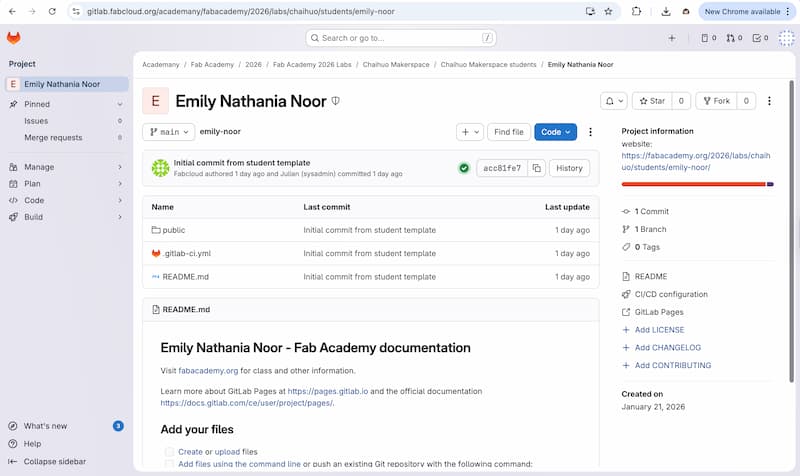Image resolution: width=800 pixels, height=476 pixels.
Task: Open README.md file in the file list
Action: point(186,277)
